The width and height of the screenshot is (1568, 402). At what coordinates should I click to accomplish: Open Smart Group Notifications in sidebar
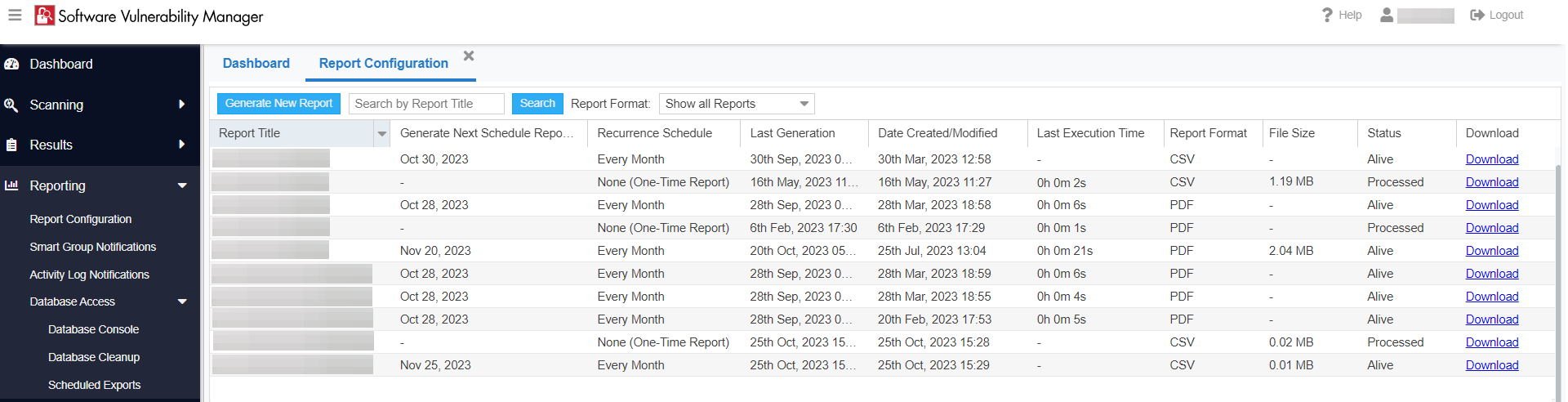click(x=92, y=247)
